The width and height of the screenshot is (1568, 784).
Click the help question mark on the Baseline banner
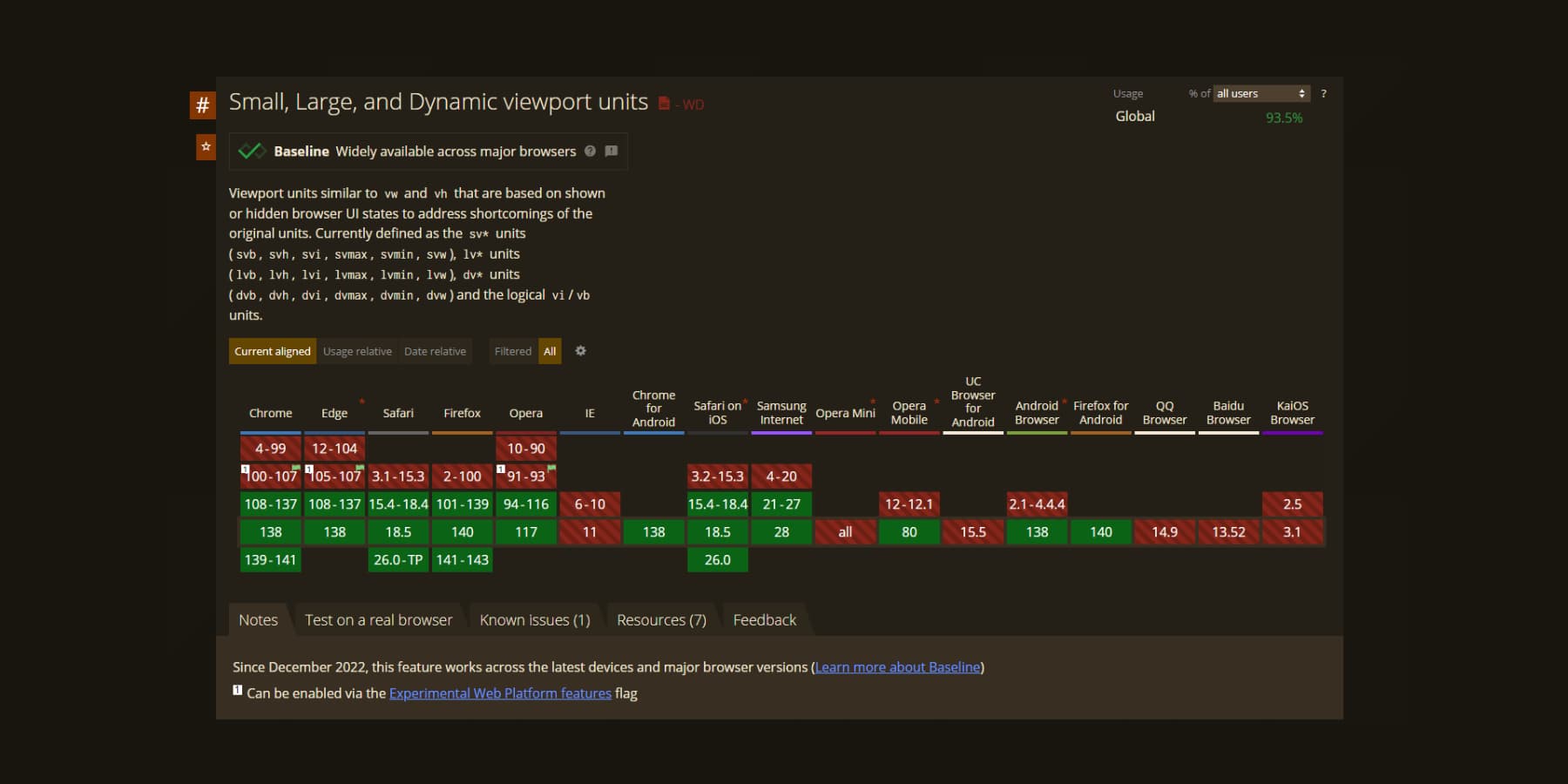(x=590, y=151)
